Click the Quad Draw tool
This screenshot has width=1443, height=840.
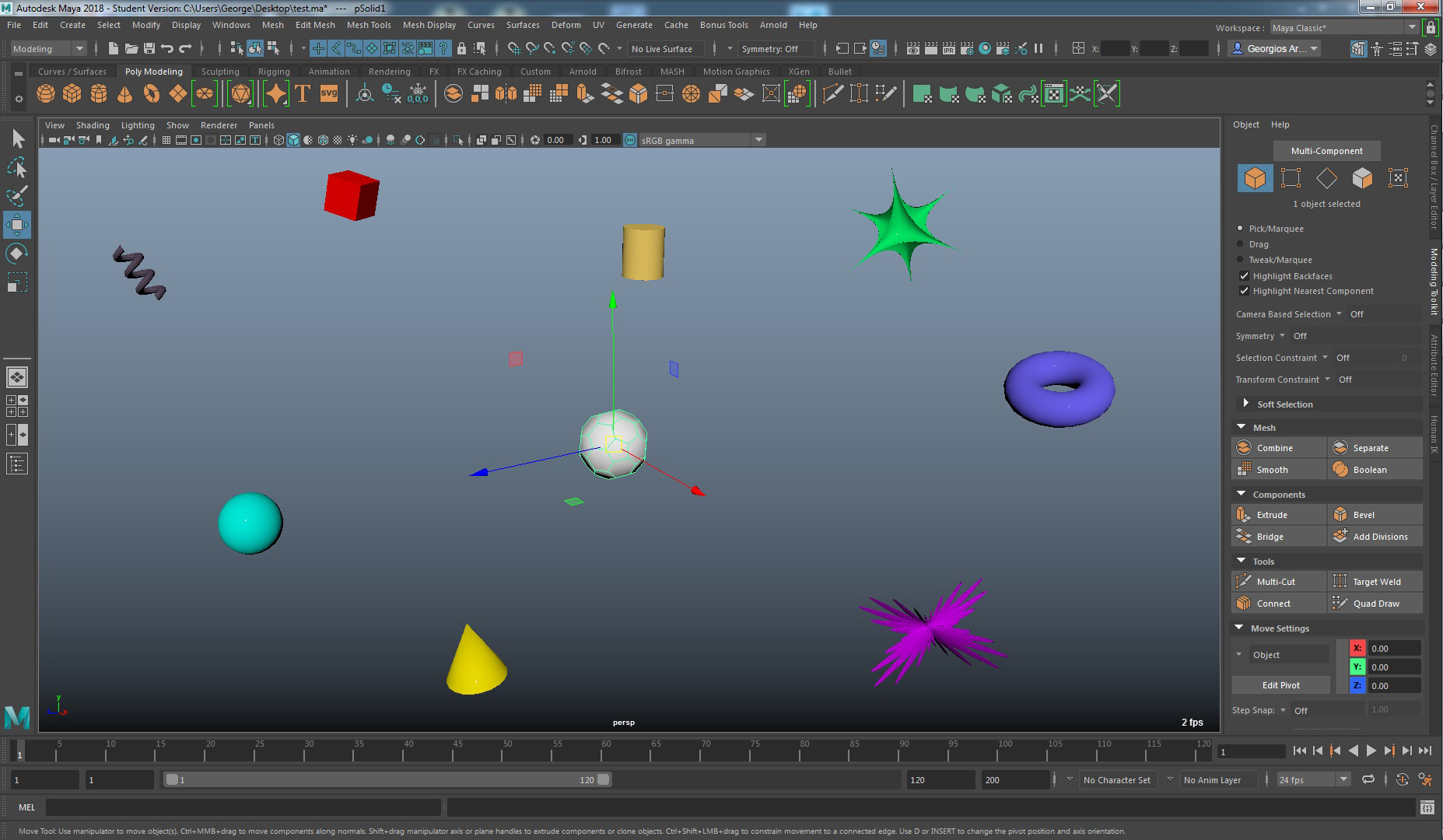(1375, 604)
